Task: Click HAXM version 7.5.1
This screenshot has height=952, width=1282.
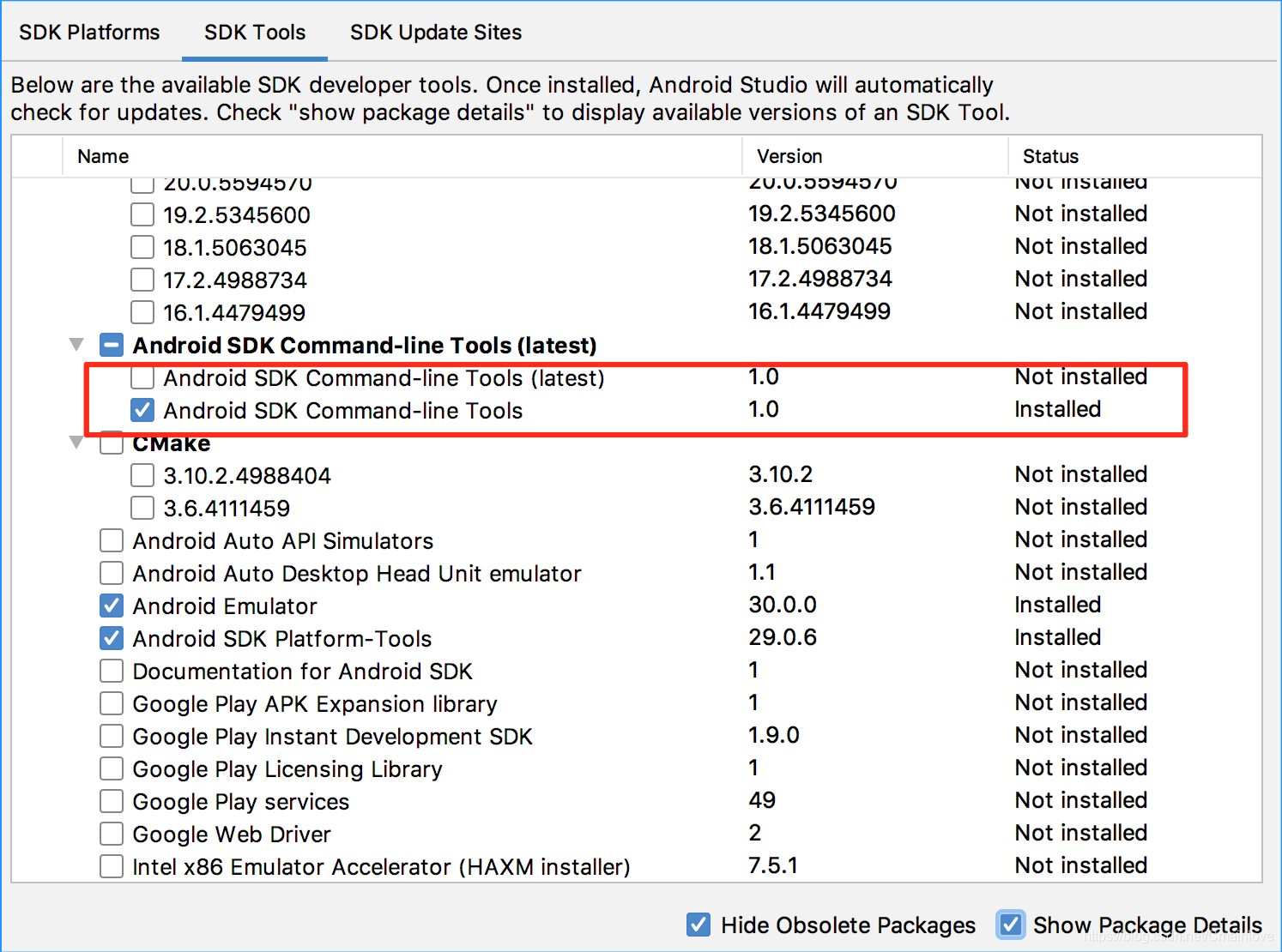Action: coord(773,865)
